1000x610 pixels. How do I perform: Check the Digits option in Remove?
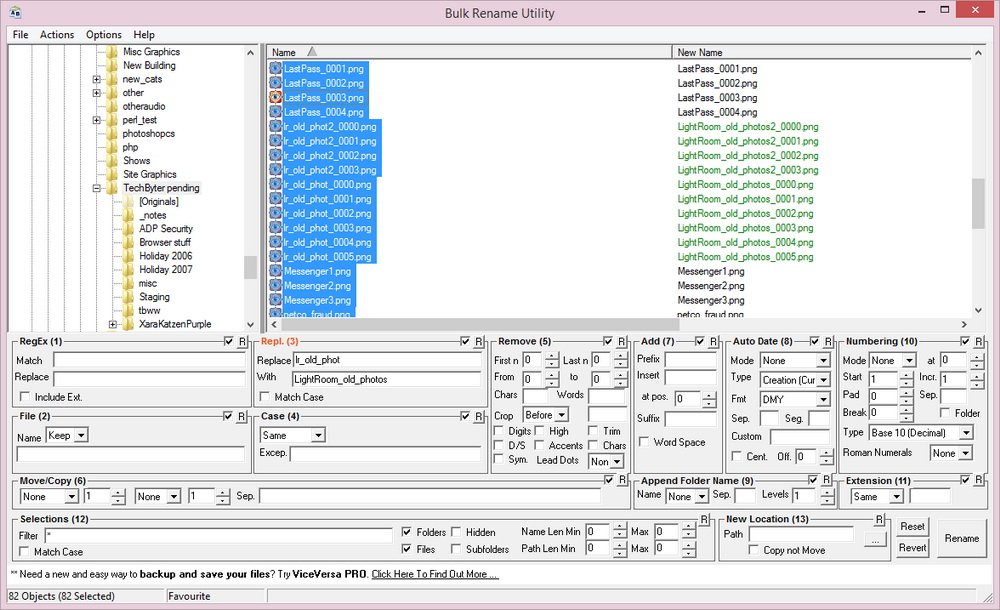point(499,431)
